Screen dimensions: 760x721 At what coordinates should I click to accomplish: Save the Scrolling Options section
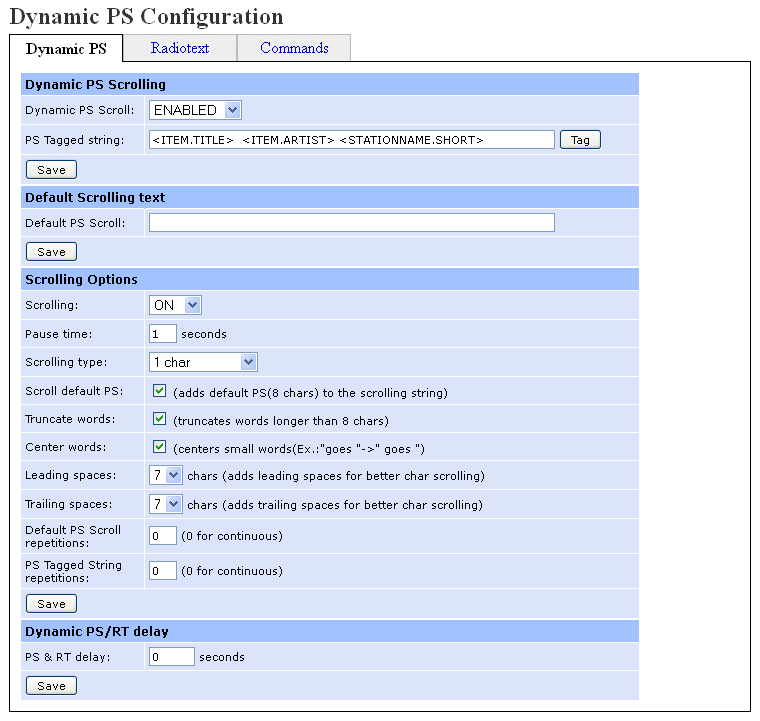[51, 604]
